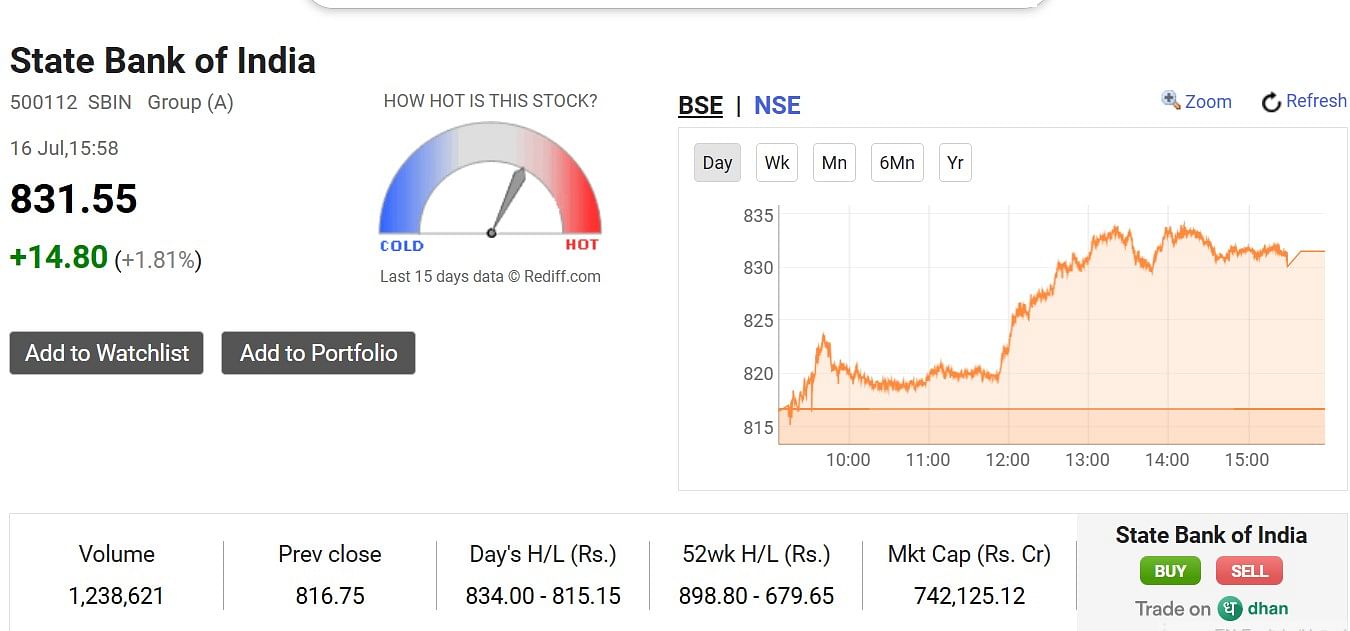Screen dimensions: 1350x631
Task: Select the Wk chart range
Action: tap(777, 163)
